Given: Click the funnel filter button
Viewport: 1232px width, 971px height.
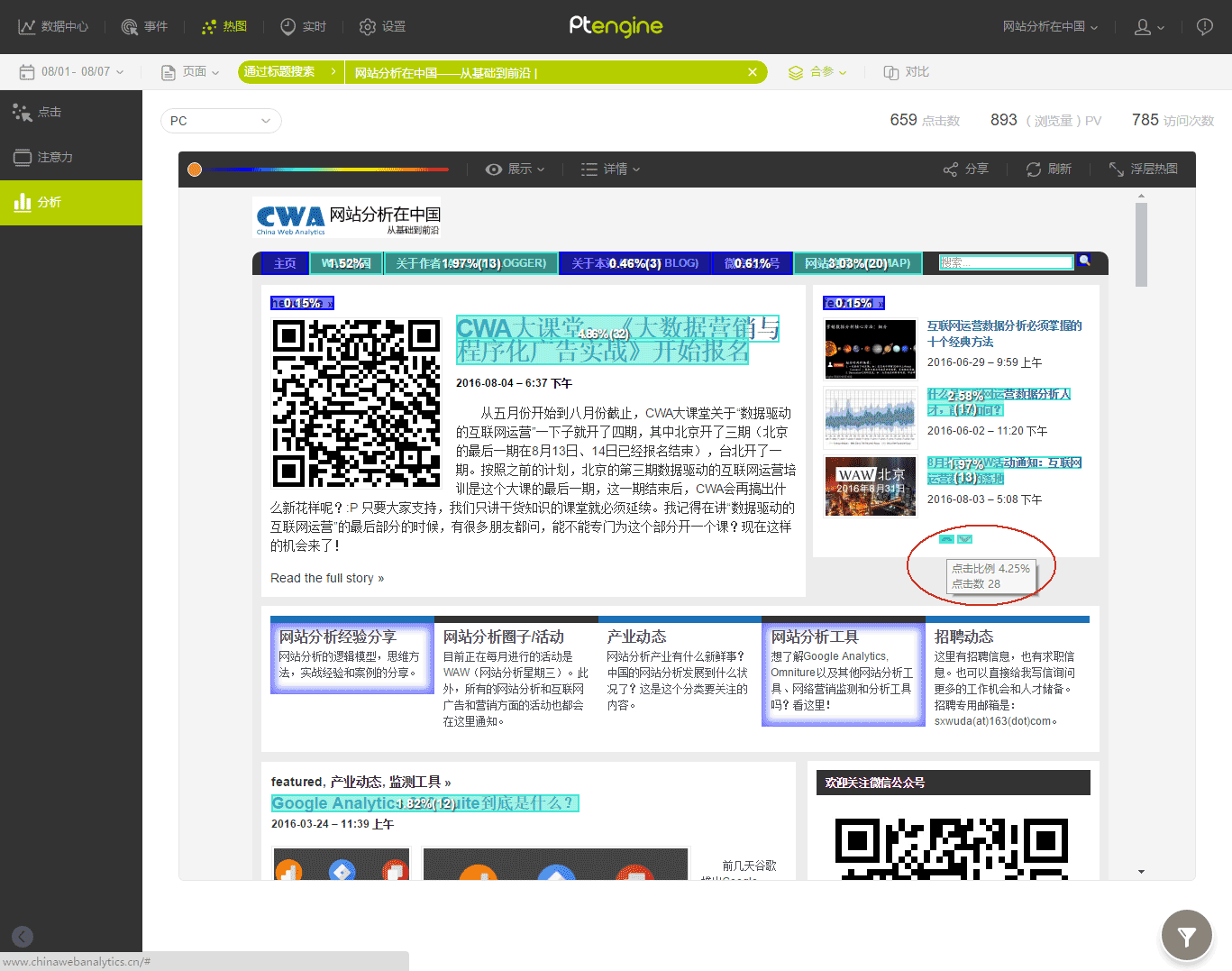Looking at the screenshot, I should click(1186, 937).
